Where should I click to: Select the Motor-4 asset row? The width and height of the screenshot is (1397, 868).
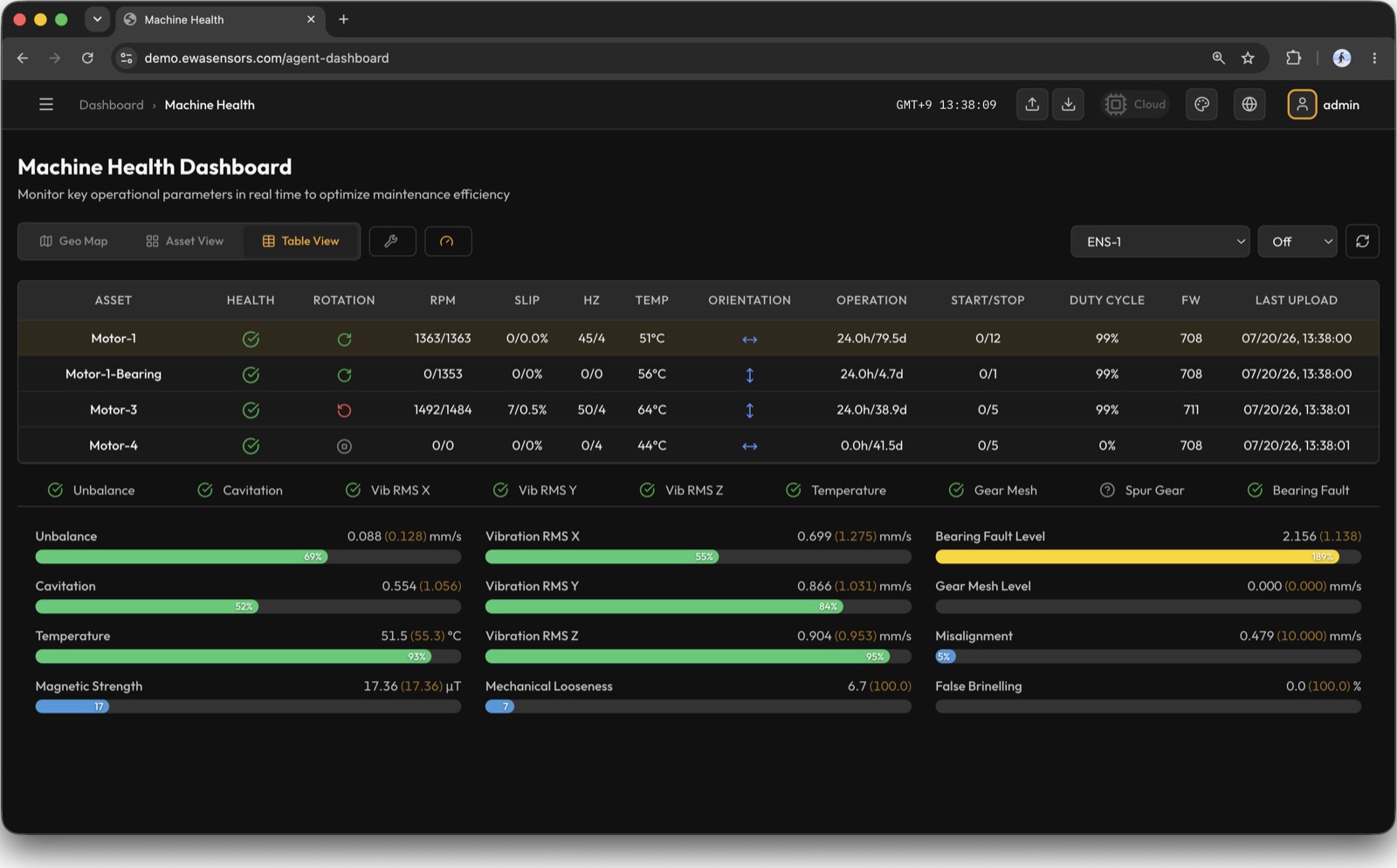click(x=698, y=446)
